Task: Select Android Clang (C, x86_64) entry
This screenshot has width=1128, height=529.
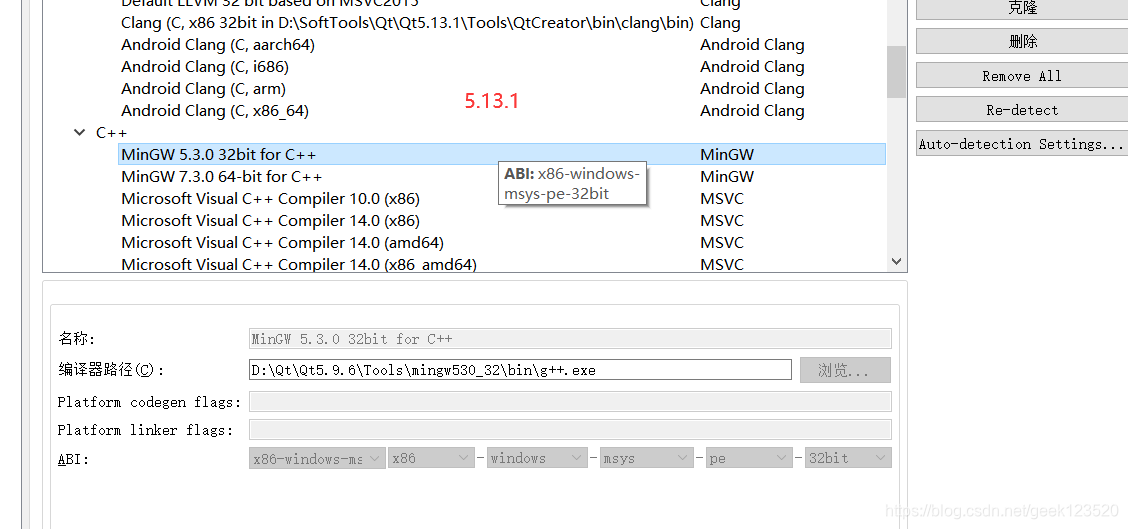Action: tap(215, 111)
